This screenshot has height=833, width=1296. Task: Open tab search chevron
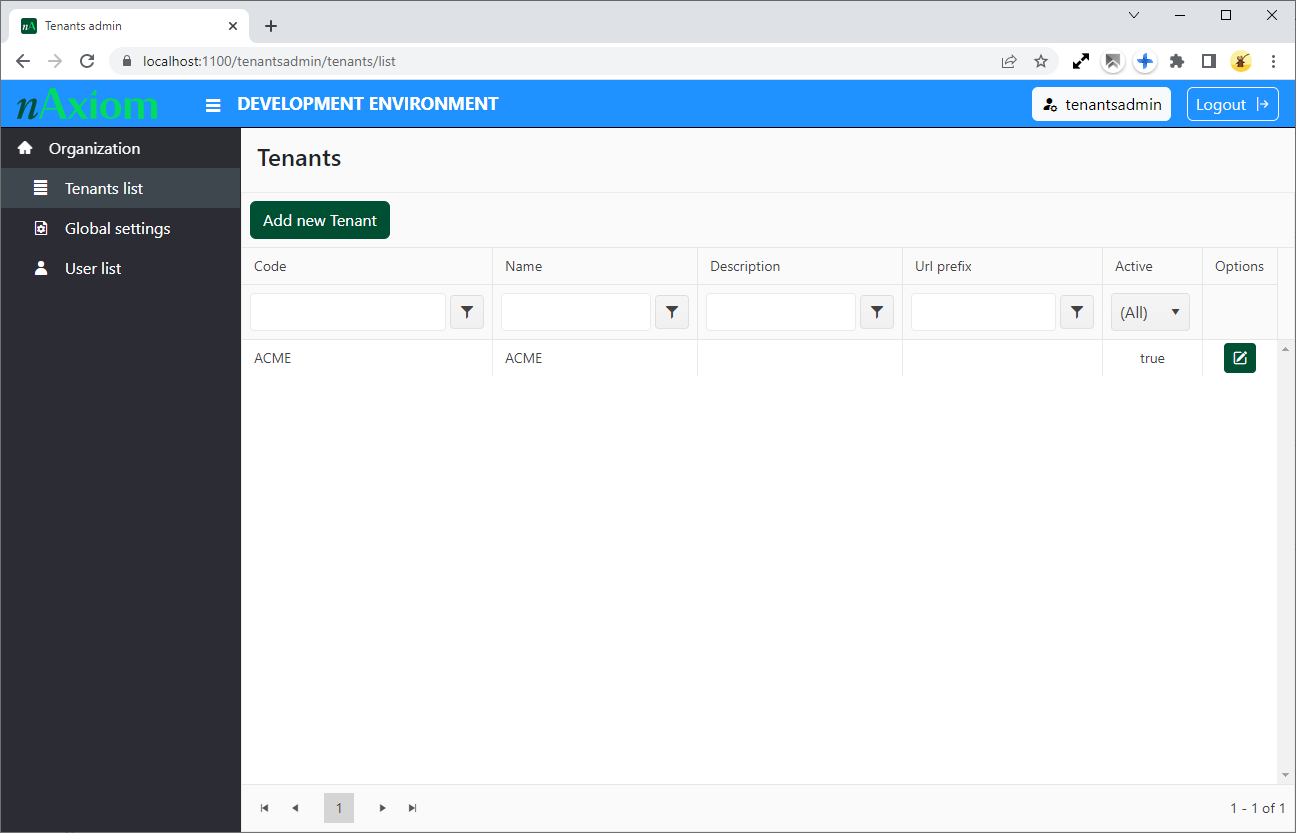click(1134, 15)
